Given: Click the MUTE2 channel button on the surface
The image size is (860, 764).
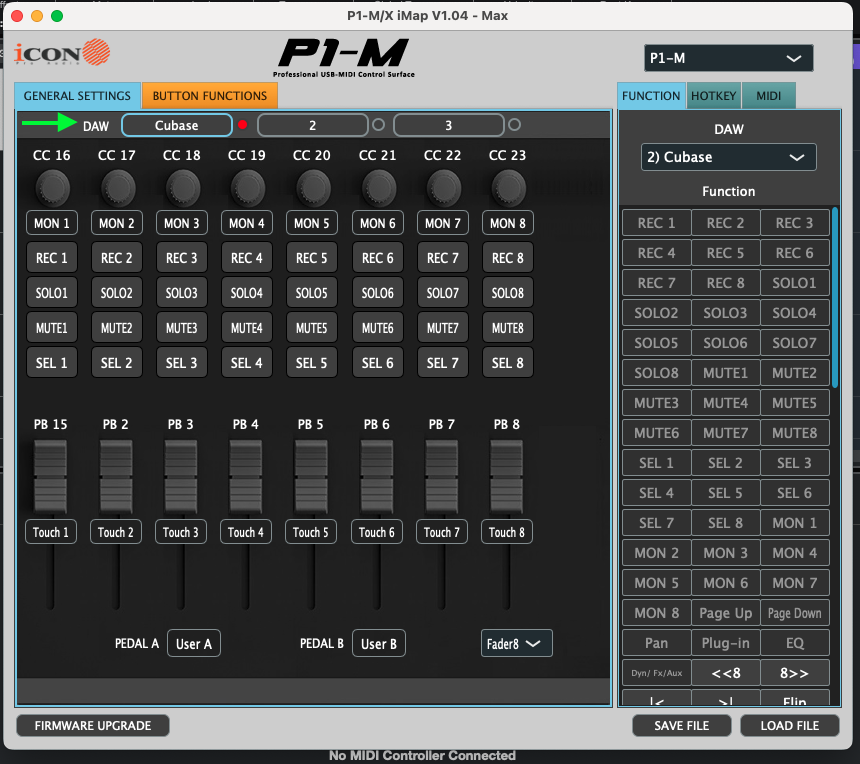Looking at the screenshot, I should (x=116, y=328).
